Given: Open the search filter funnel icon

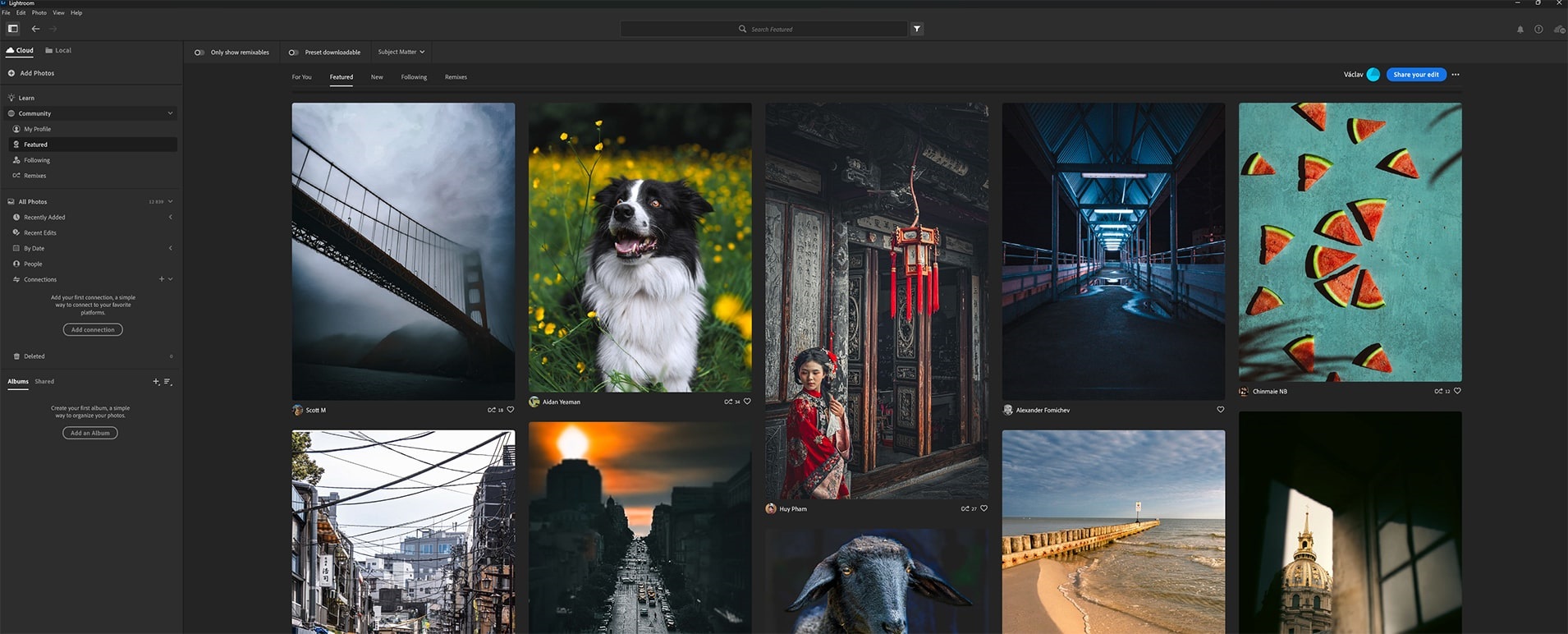Looking at the screenshot, I should [x=917, y=29].
